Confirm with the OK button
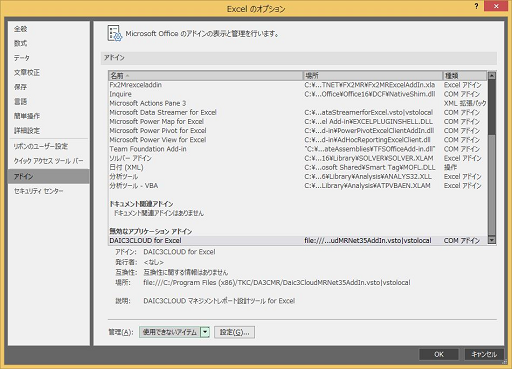The width and height of the screenshot is (512, 369). (439, 354)
